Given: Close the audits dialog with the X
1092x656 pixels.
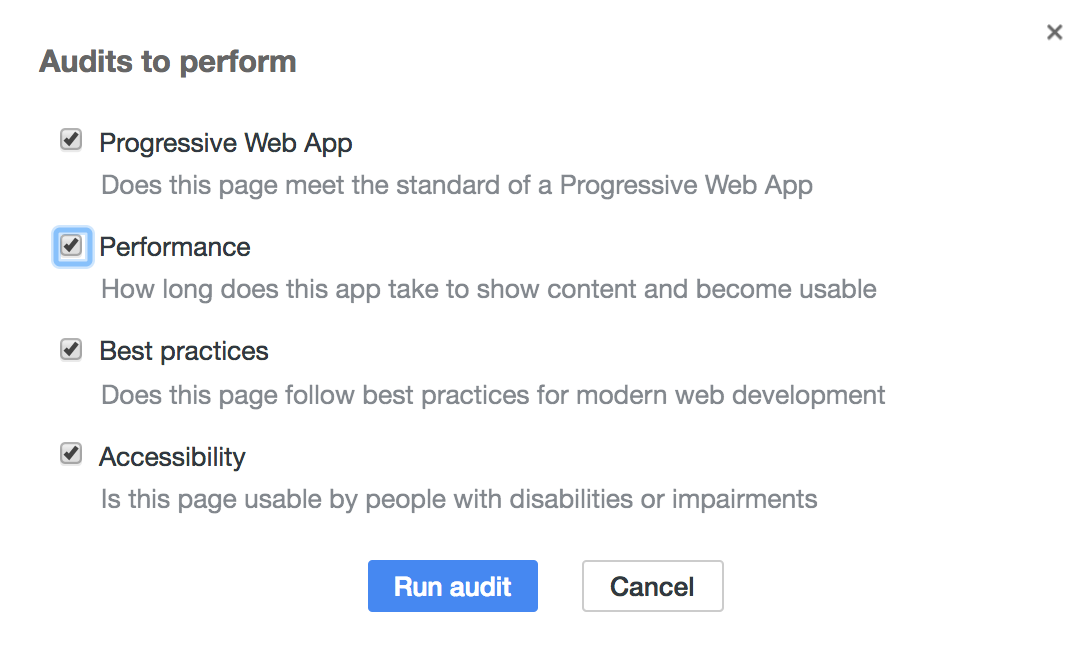Looking at the screenshot, I should pyautogui.click(x=1054, y=32).
